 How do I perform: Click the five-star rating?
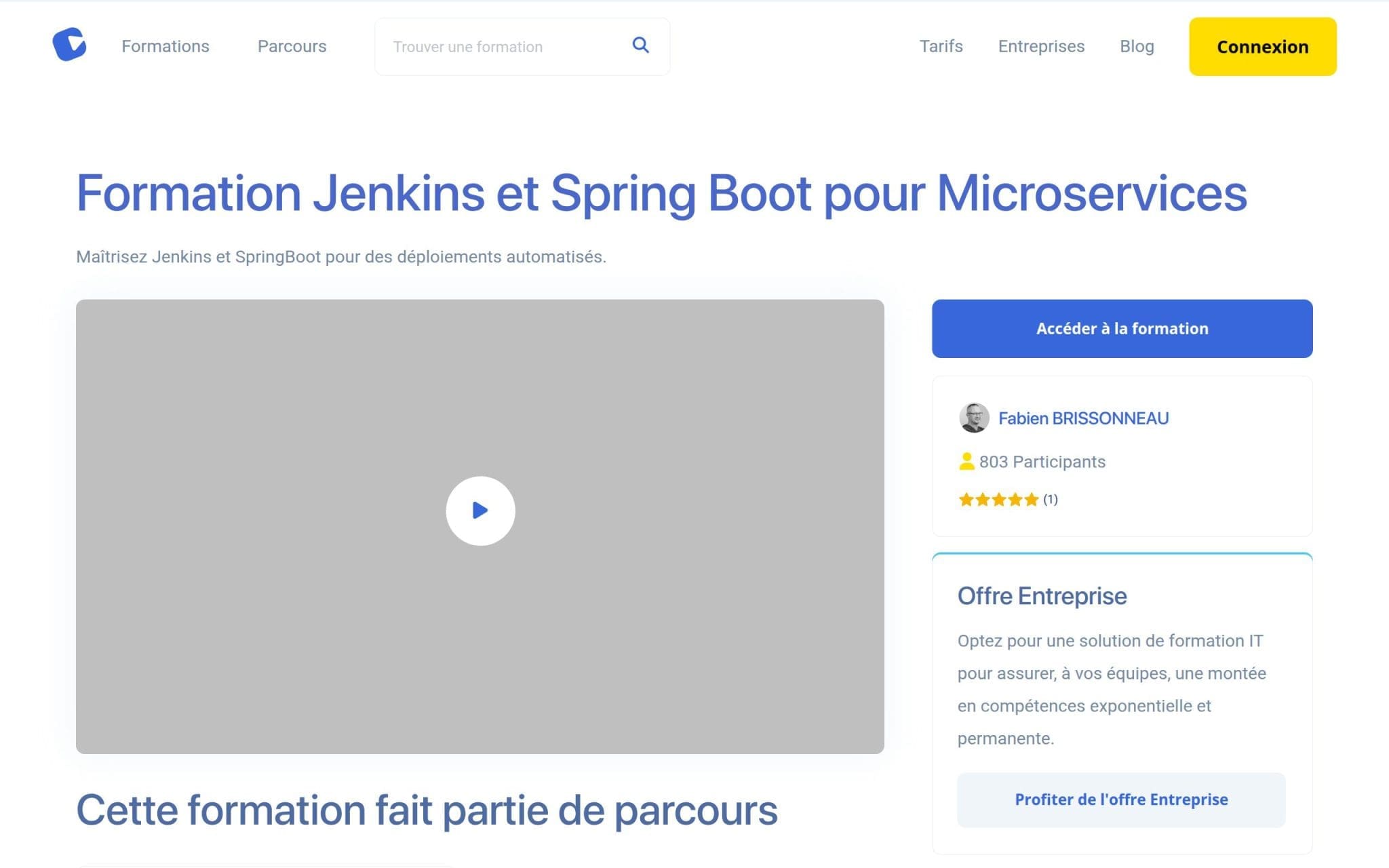pyautogui.click(x=998, y=500)
